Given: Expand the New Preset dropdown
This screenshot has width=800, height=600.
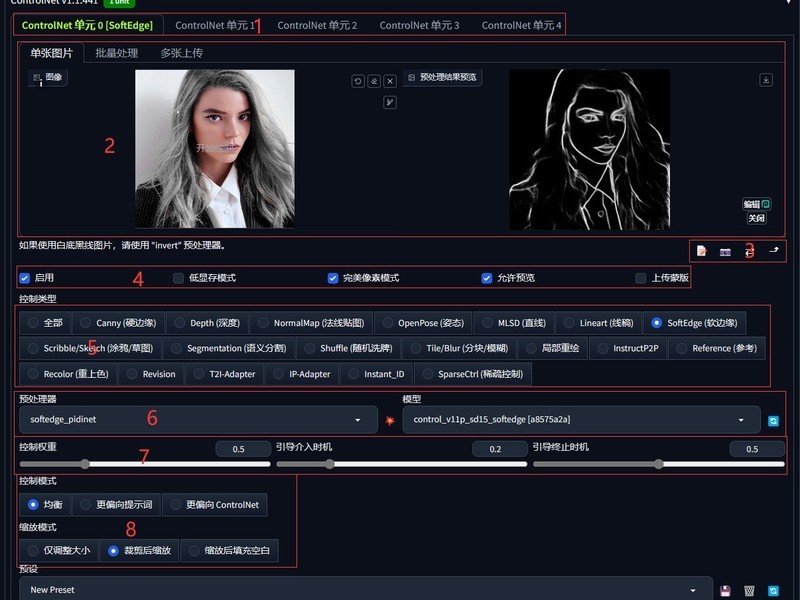Looking at the screenshot, I should click(365, 590).
